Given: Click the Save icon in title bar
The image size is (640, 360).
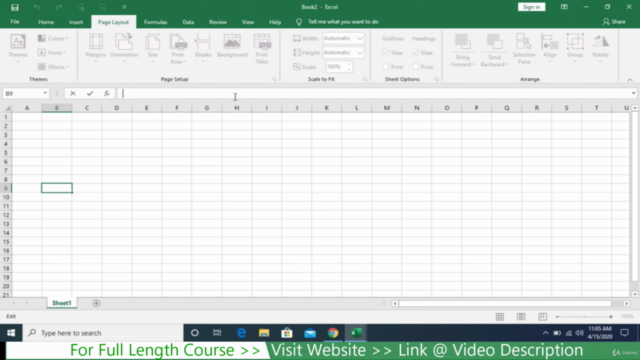Looking at the screenshot, I should click(x=15, y=7).
